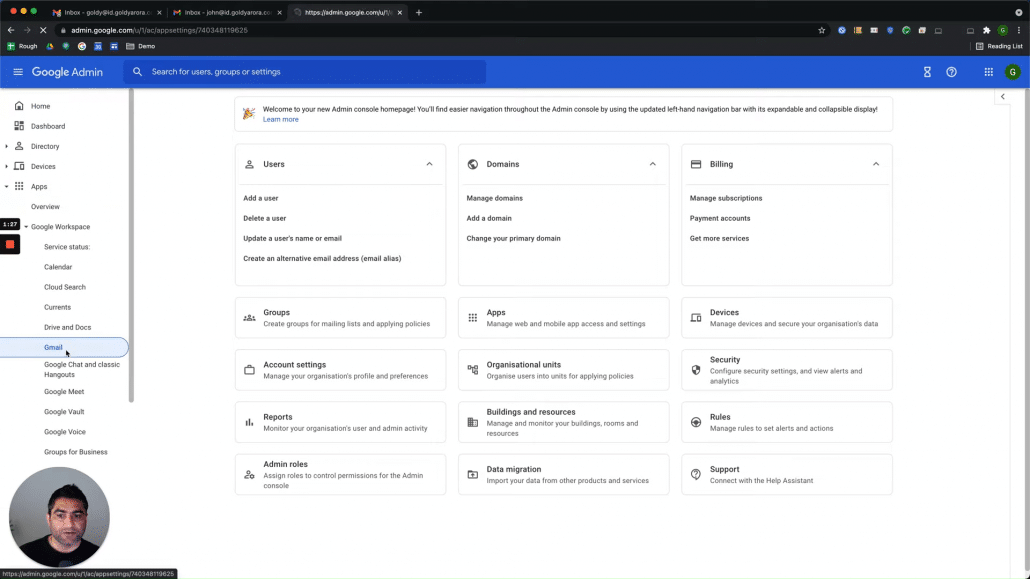Click the Learn more link

click(280, 120)
